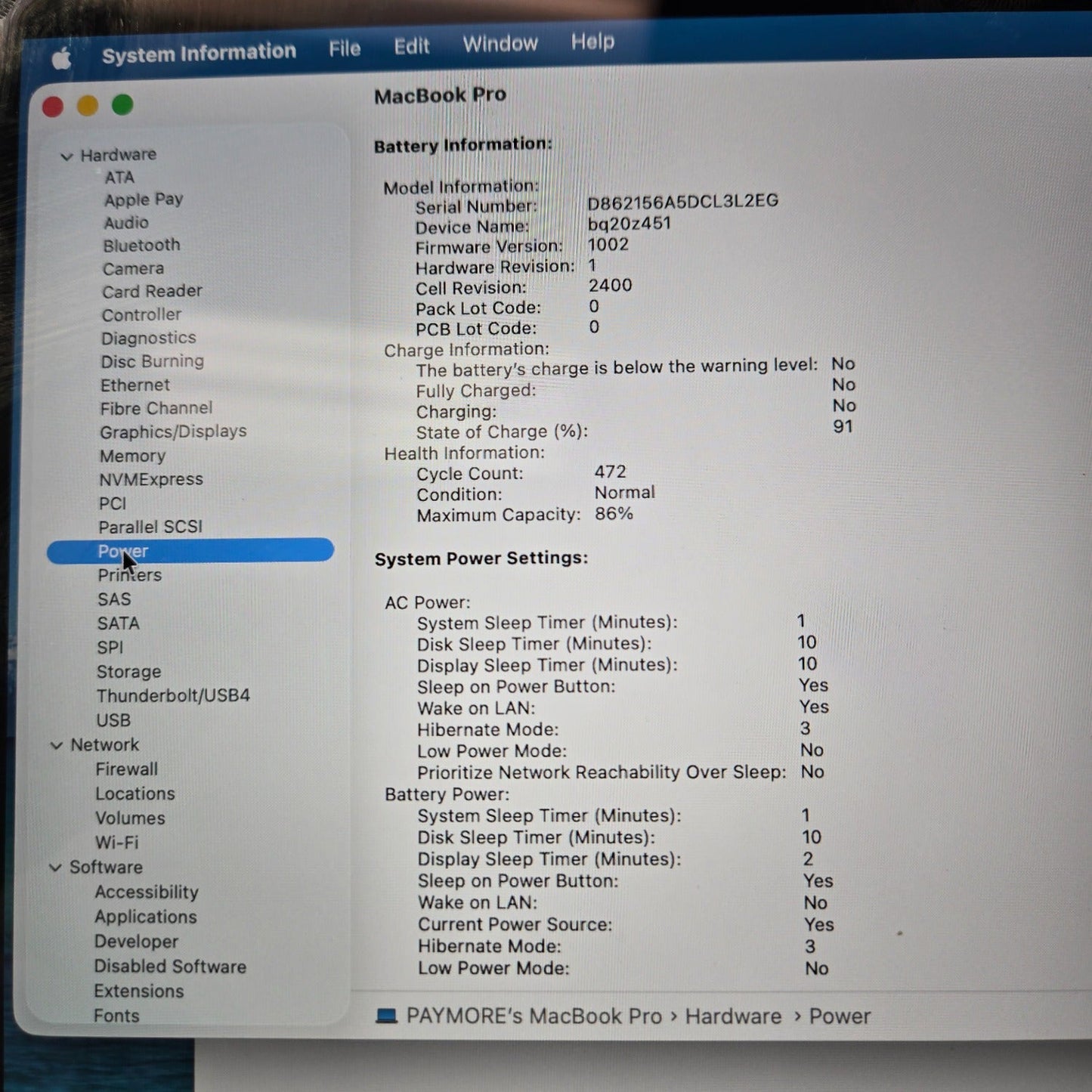
Task: Click the yellow minimize window button
Action: 88,106
